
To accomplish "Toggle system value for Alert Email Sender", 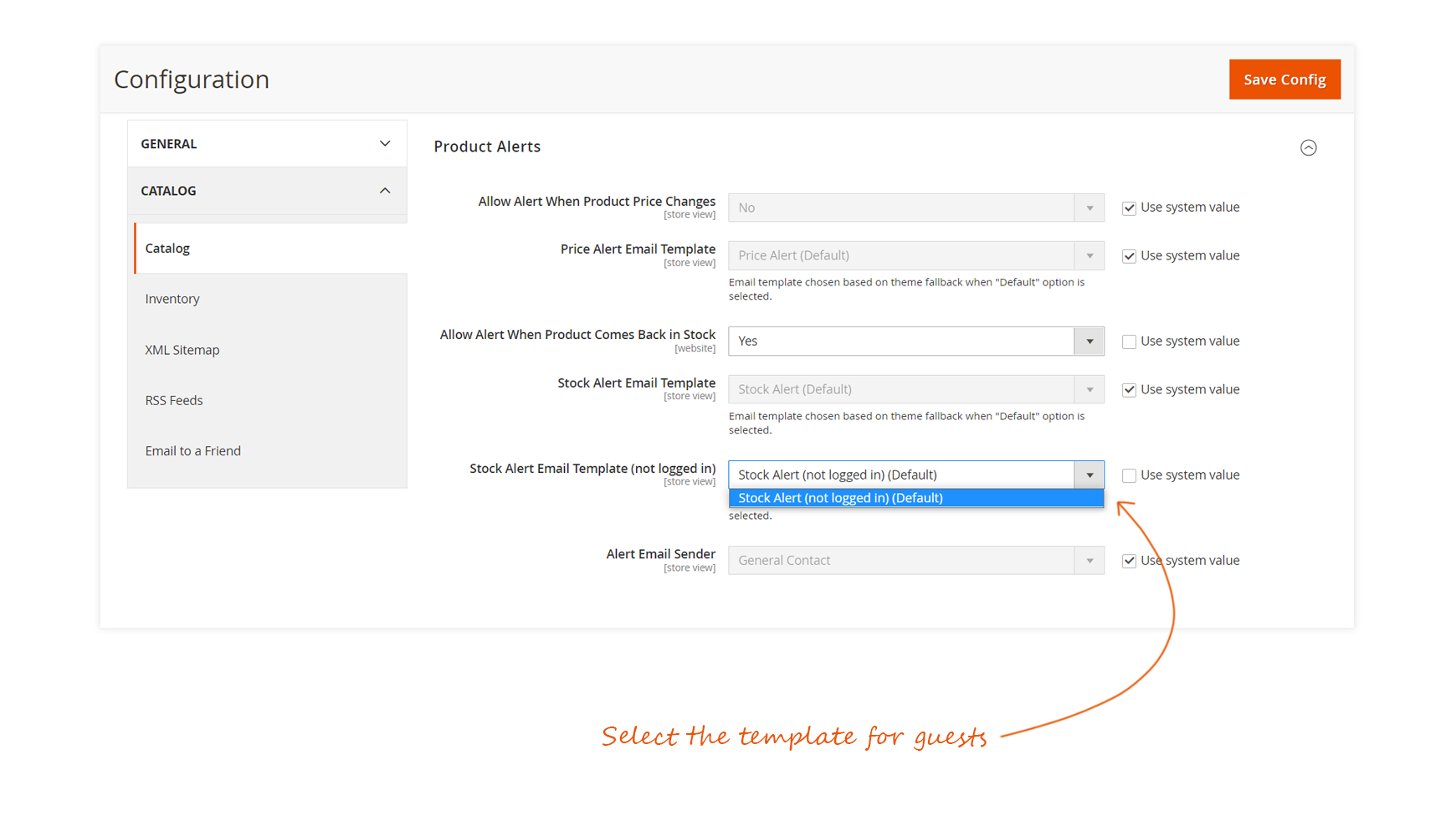I will pos(1129,561).
